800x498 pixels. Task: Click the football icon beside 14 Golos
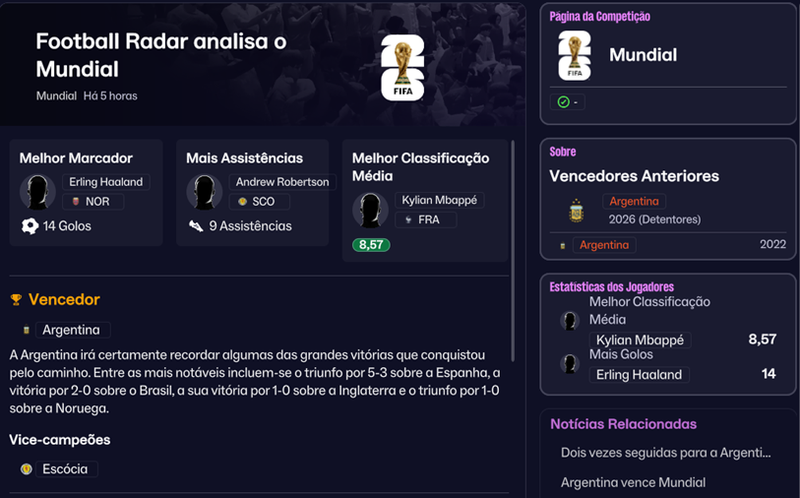tap(30, 226)
